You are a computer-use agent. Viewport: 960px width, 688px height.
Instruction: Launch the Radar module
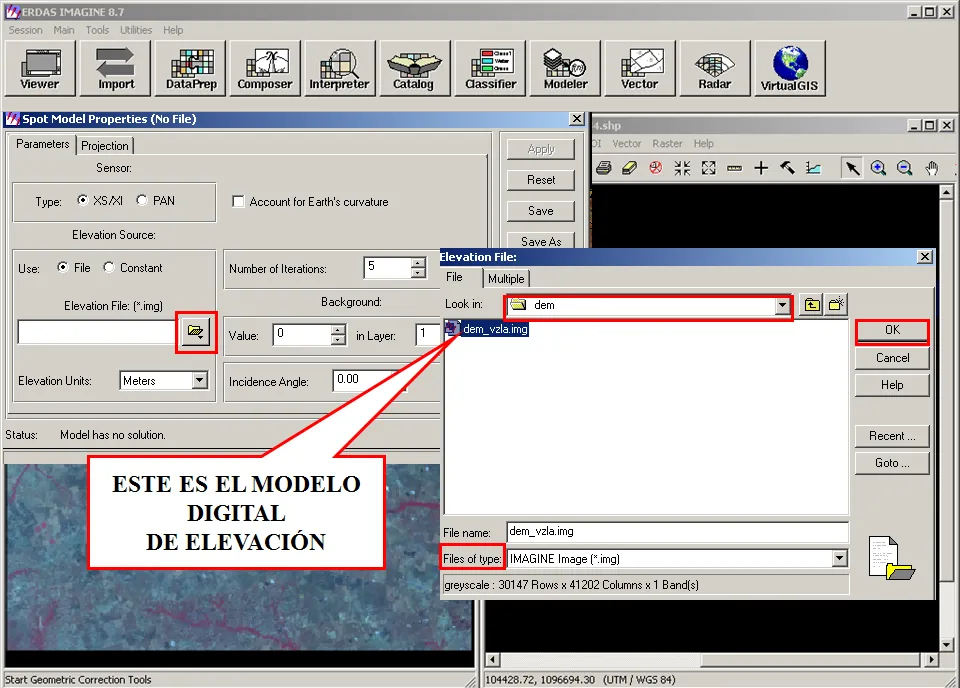tap(714, 68)
